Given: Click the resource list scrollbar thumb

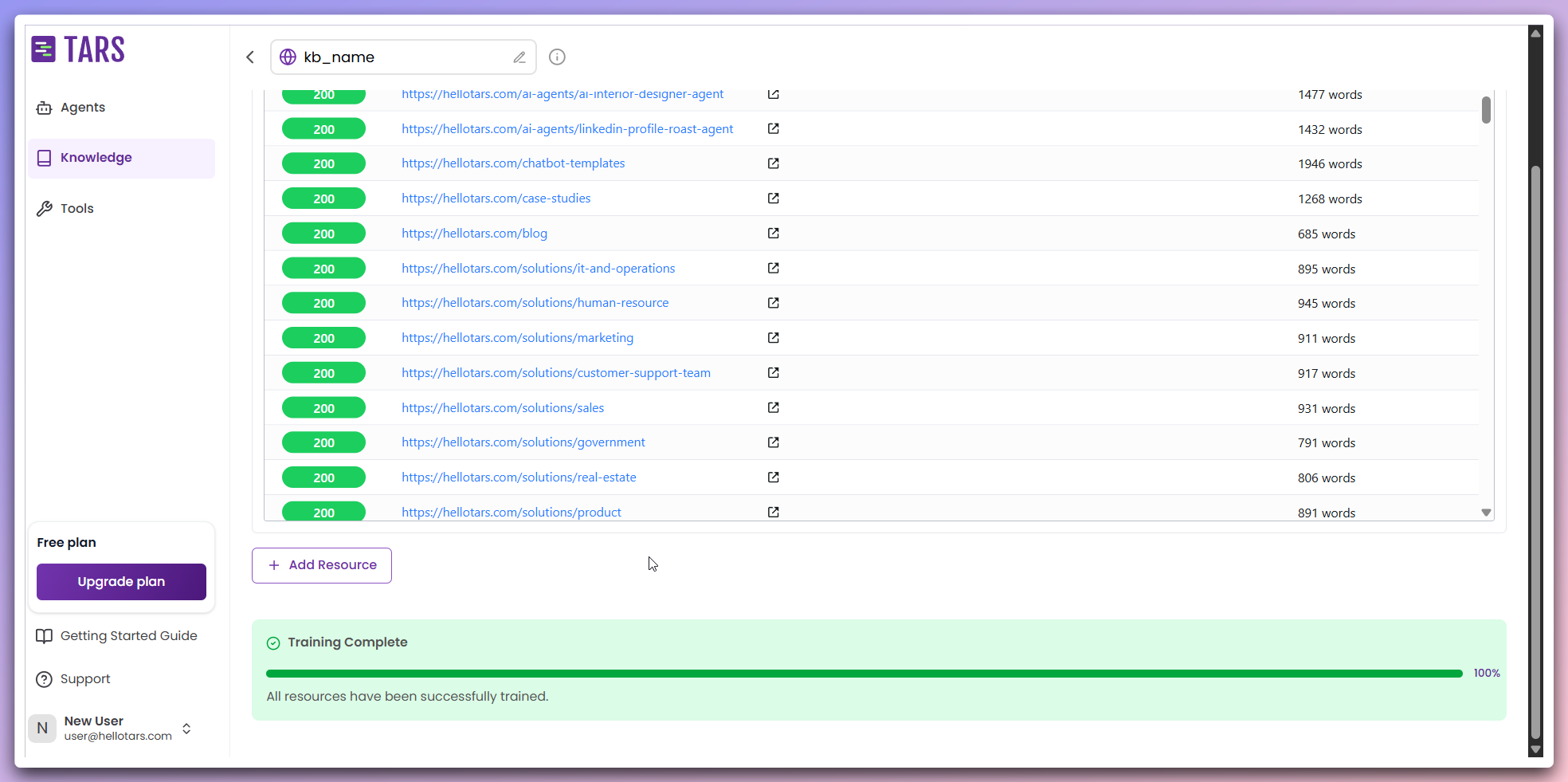Looking at the screenshot, I should pos(1486,110).
